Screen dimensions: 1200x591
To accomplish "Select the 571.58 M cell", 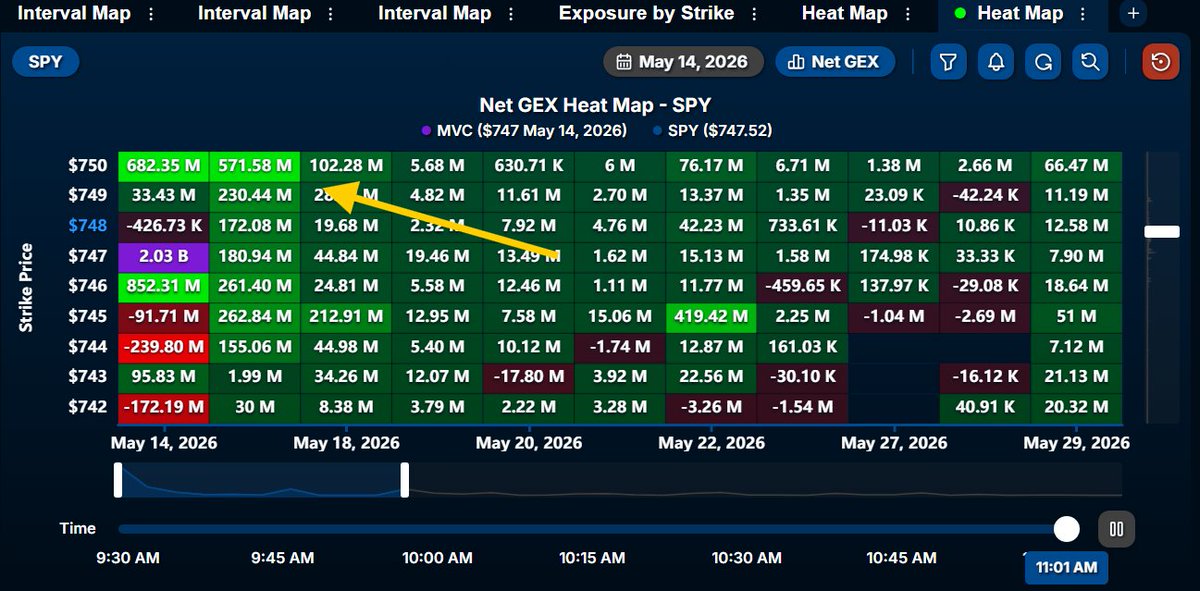I will pyautogui.click(x=254, y=166).
